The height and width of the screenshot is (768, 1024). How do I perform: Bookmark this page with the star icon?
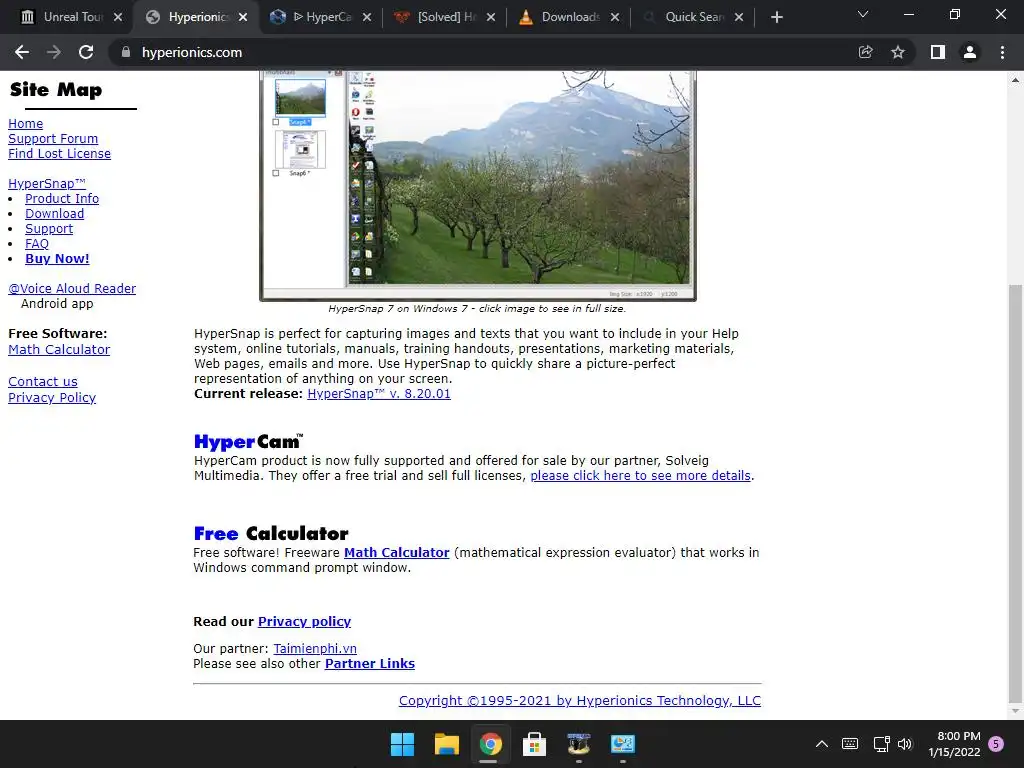(898, 52)
